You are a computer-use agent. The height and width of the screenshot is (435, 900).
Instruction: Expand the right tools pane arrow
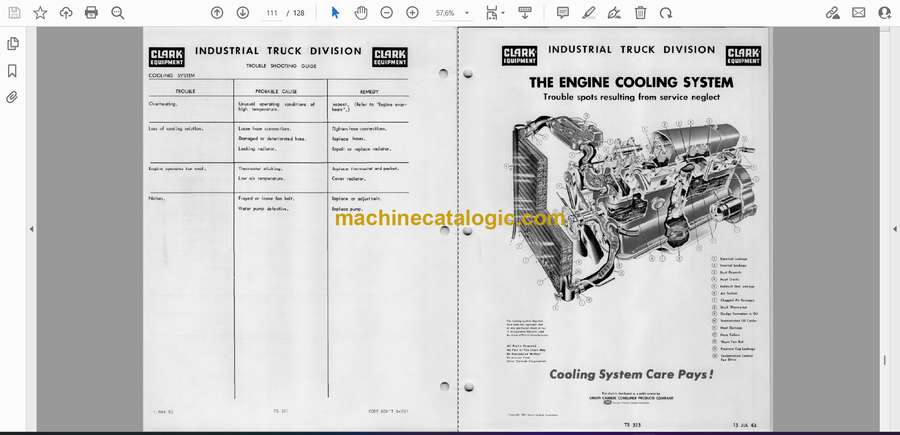(x=894, y=229)
